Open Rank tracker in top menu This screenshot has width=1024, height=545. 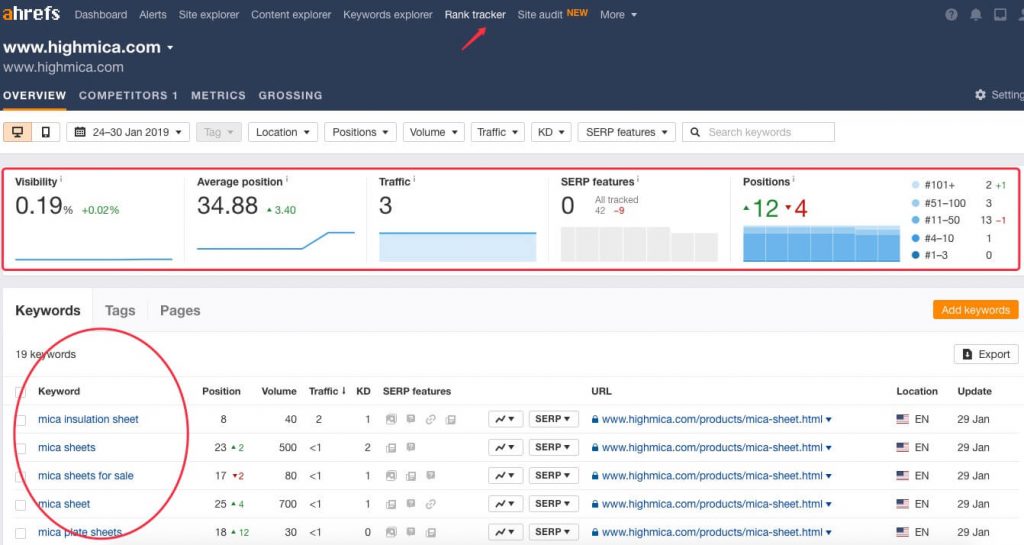[475, 14]
